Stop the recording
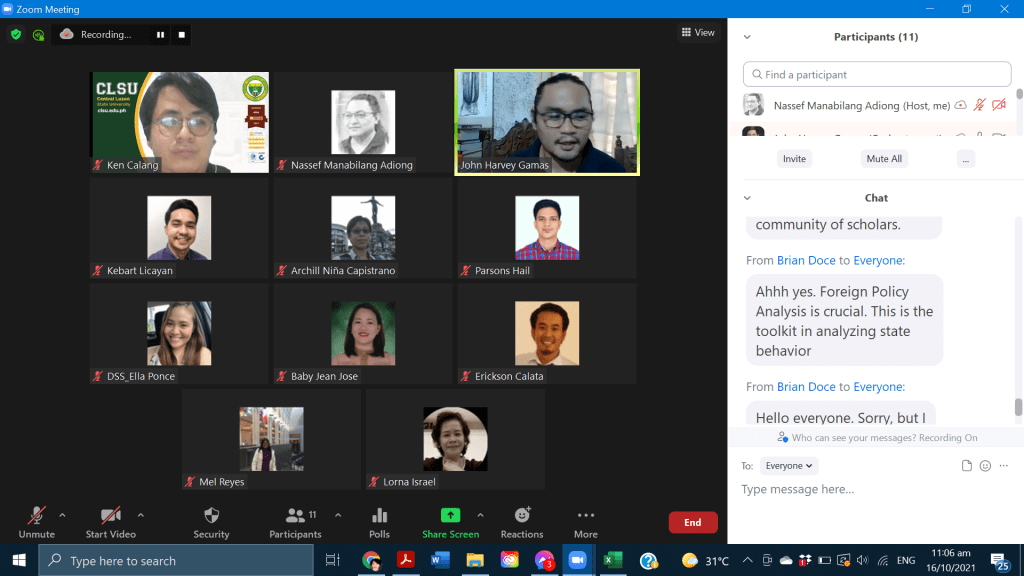Viewport: 1024px width, 576px height. [181, 34]
